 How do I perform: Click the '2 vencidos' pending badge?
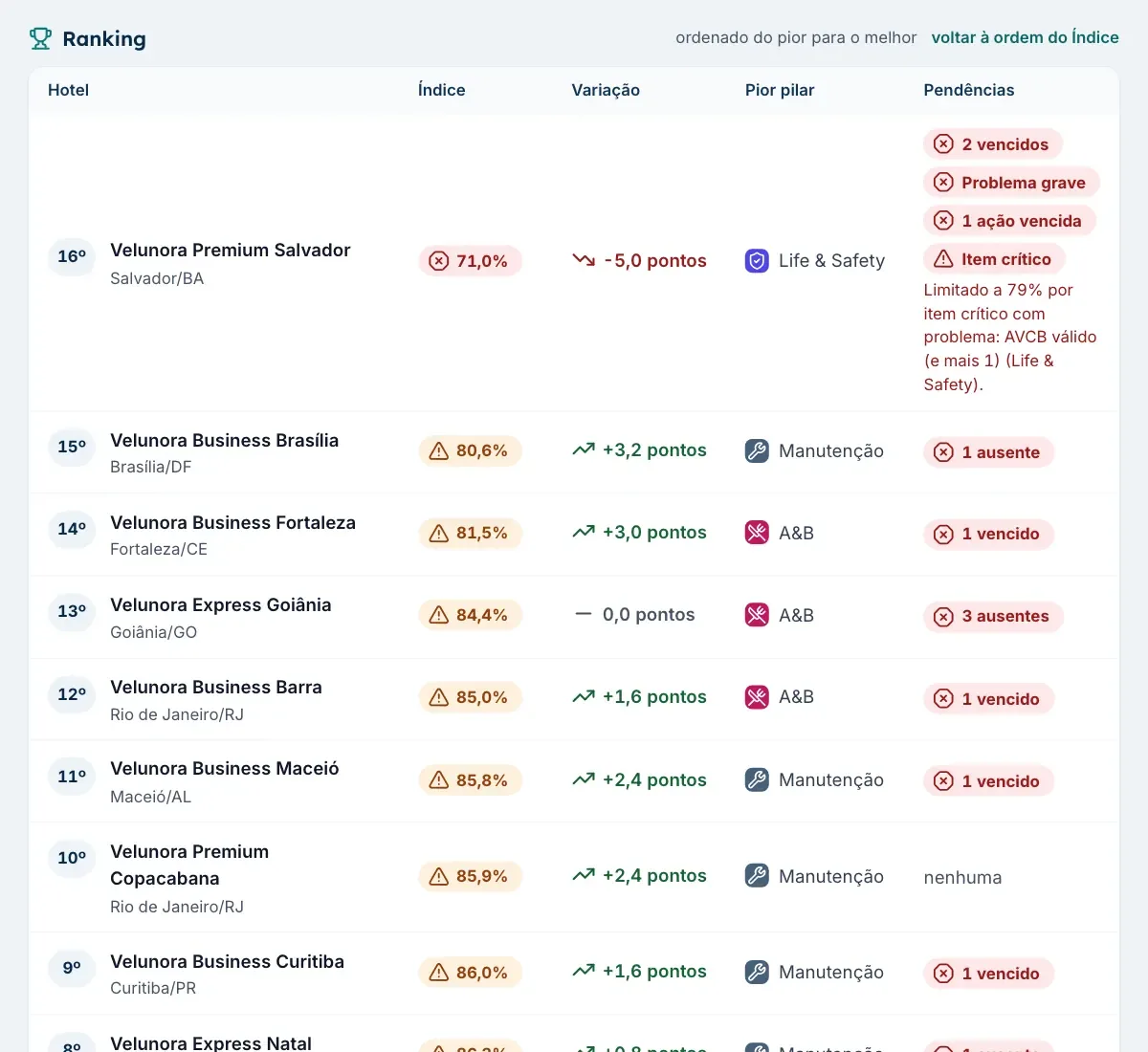point(993,144)
